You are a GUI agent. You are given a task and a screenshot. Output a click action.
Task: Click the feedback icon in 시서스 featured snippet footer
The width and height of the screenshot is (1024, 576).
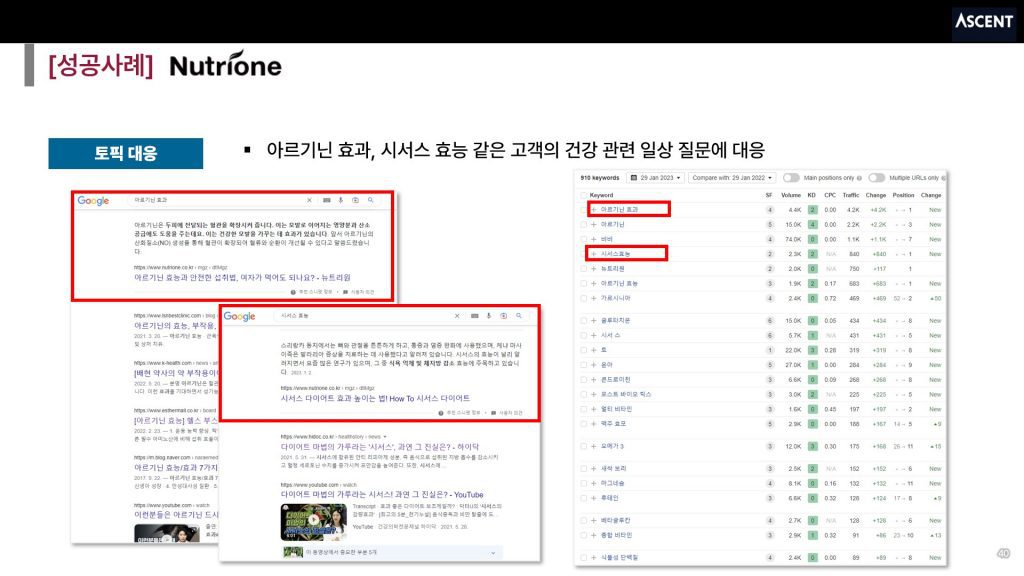(x=493, y=413)
